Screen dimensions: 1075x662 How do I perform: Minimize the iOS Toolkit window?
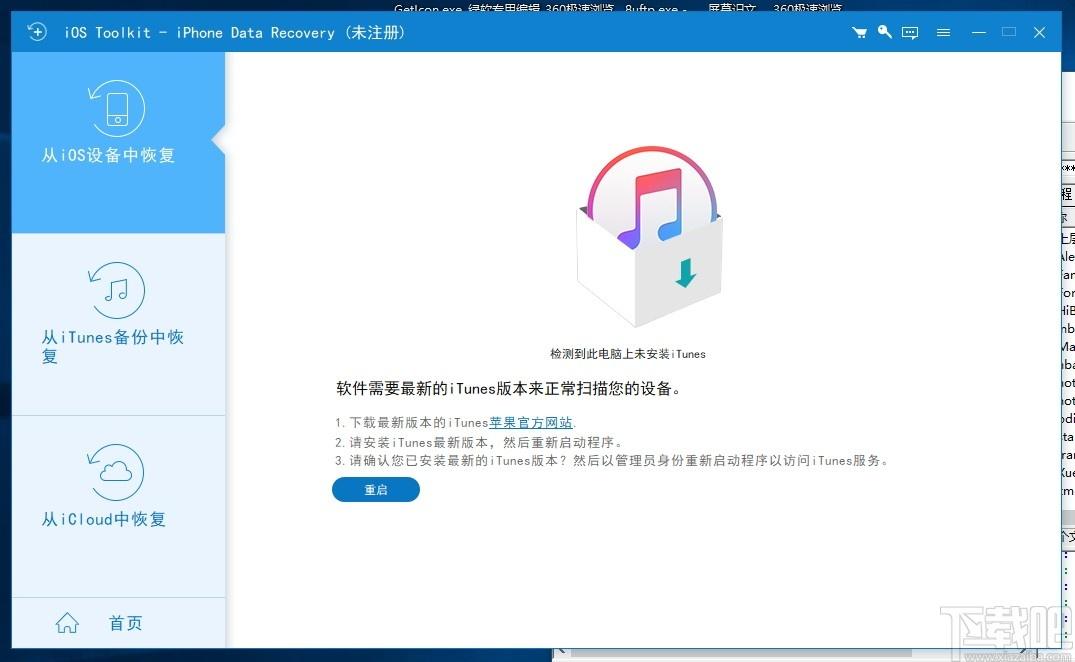[x=979, y=32]
